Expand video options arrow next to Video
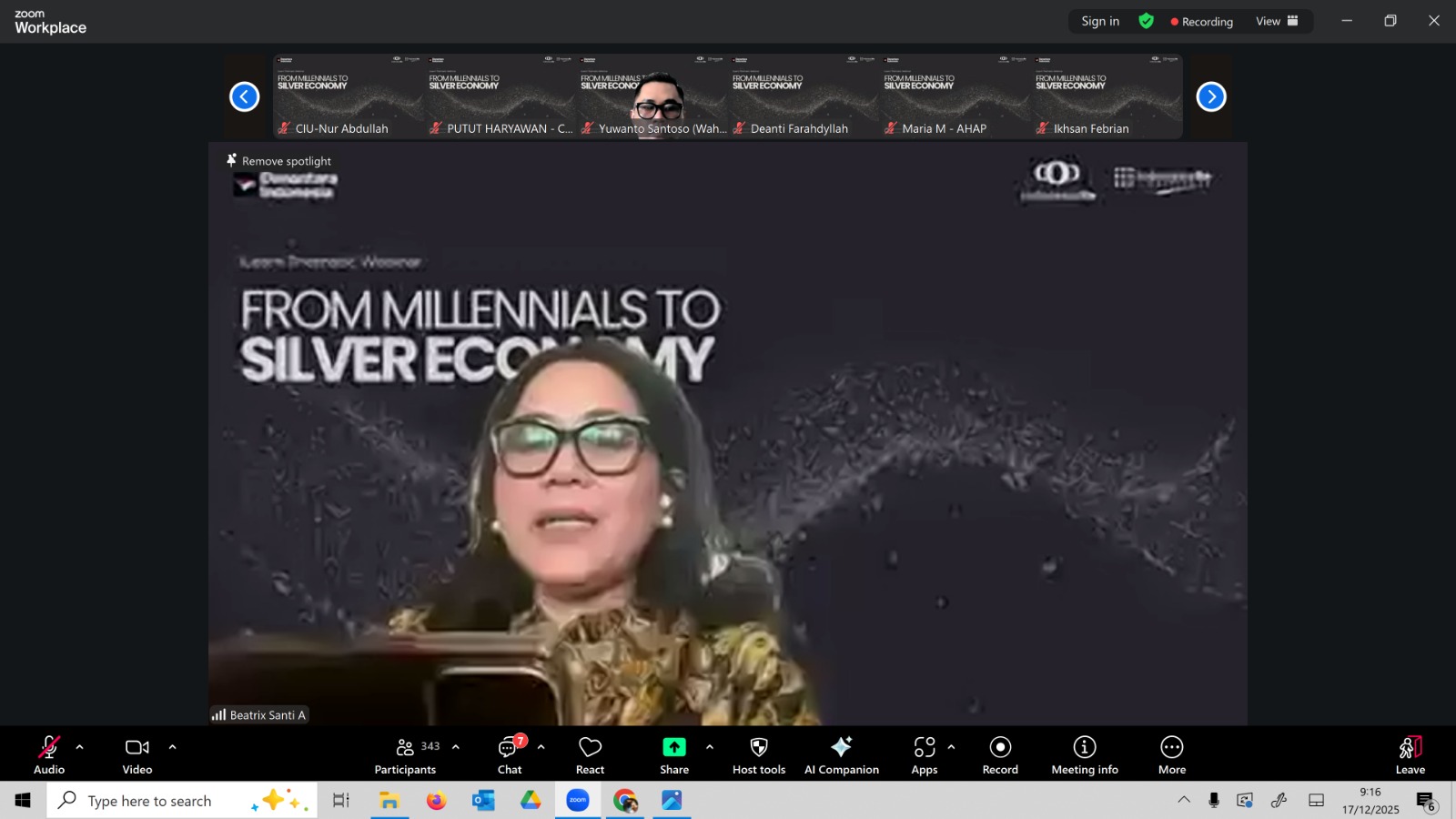The height and width of the screenshot is (819, 1456). [x=172, y=747]
